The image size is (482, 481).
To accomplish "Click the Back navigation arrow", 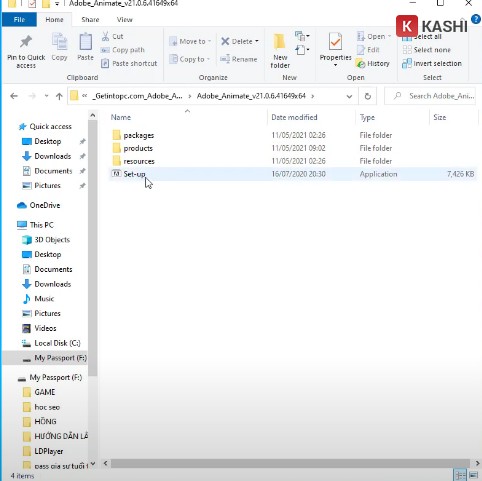I will pyautogui.click(x=14, y=96).
